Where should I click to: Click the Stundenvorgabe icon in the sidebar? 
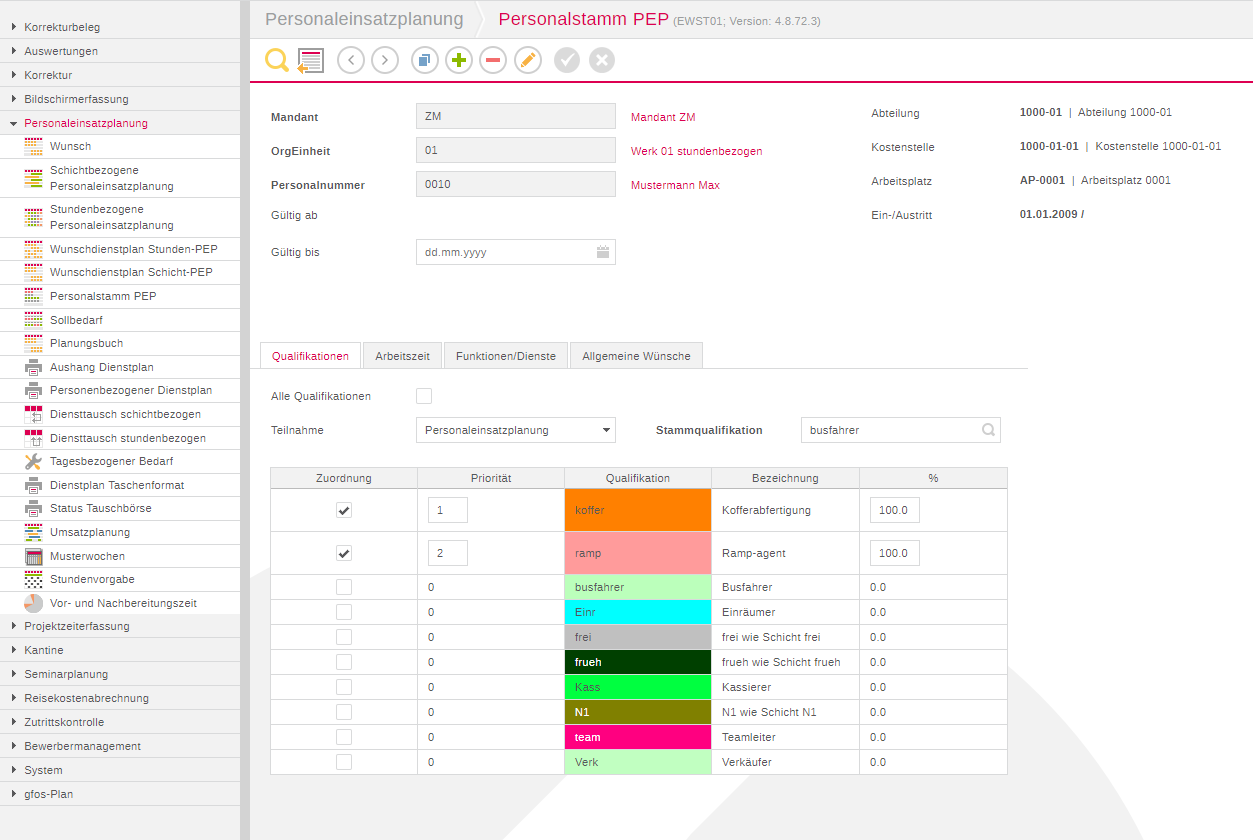tap(33, 579)
